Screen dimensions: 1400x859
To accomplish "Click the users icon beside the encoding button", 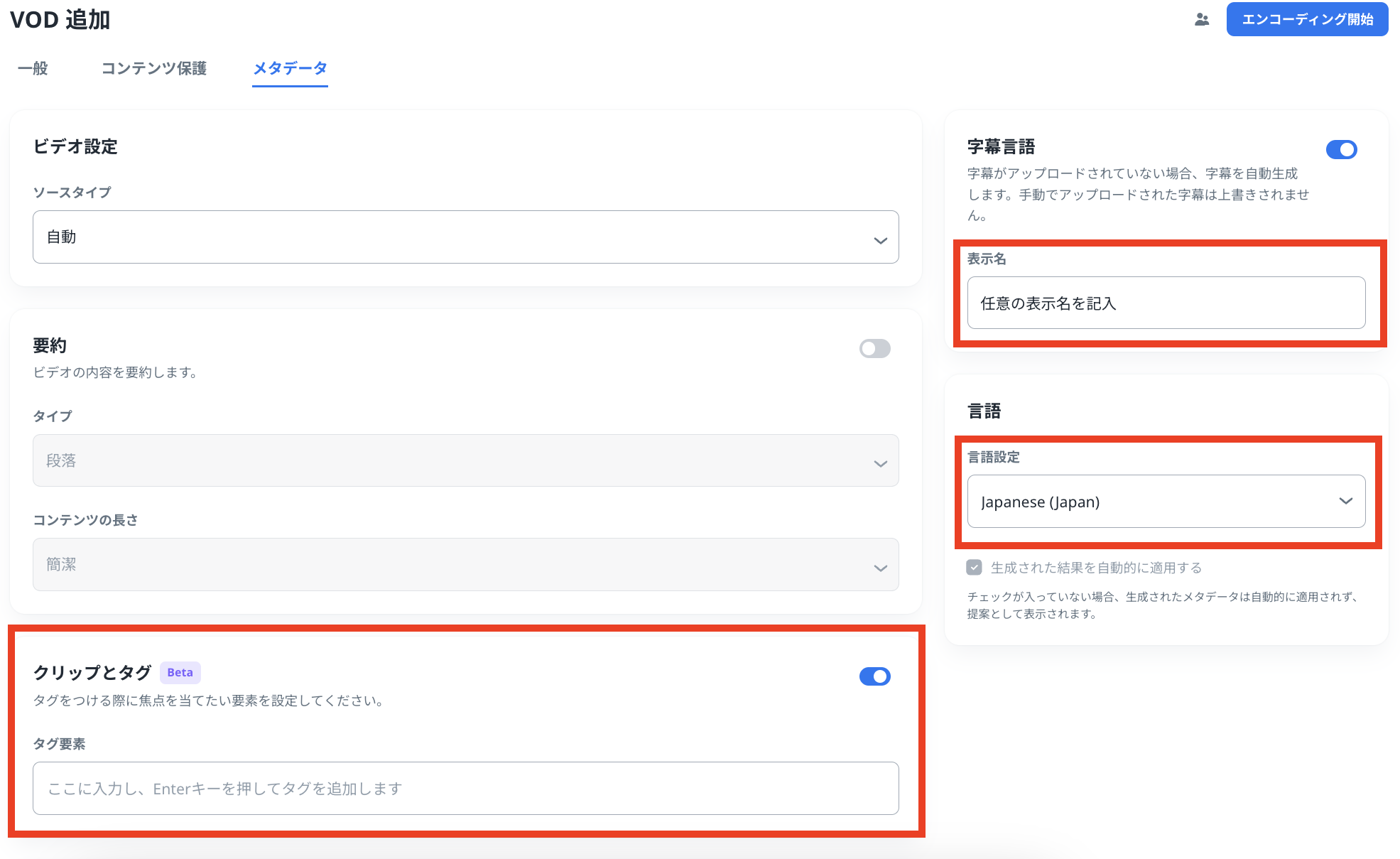I will point(1201,20).
